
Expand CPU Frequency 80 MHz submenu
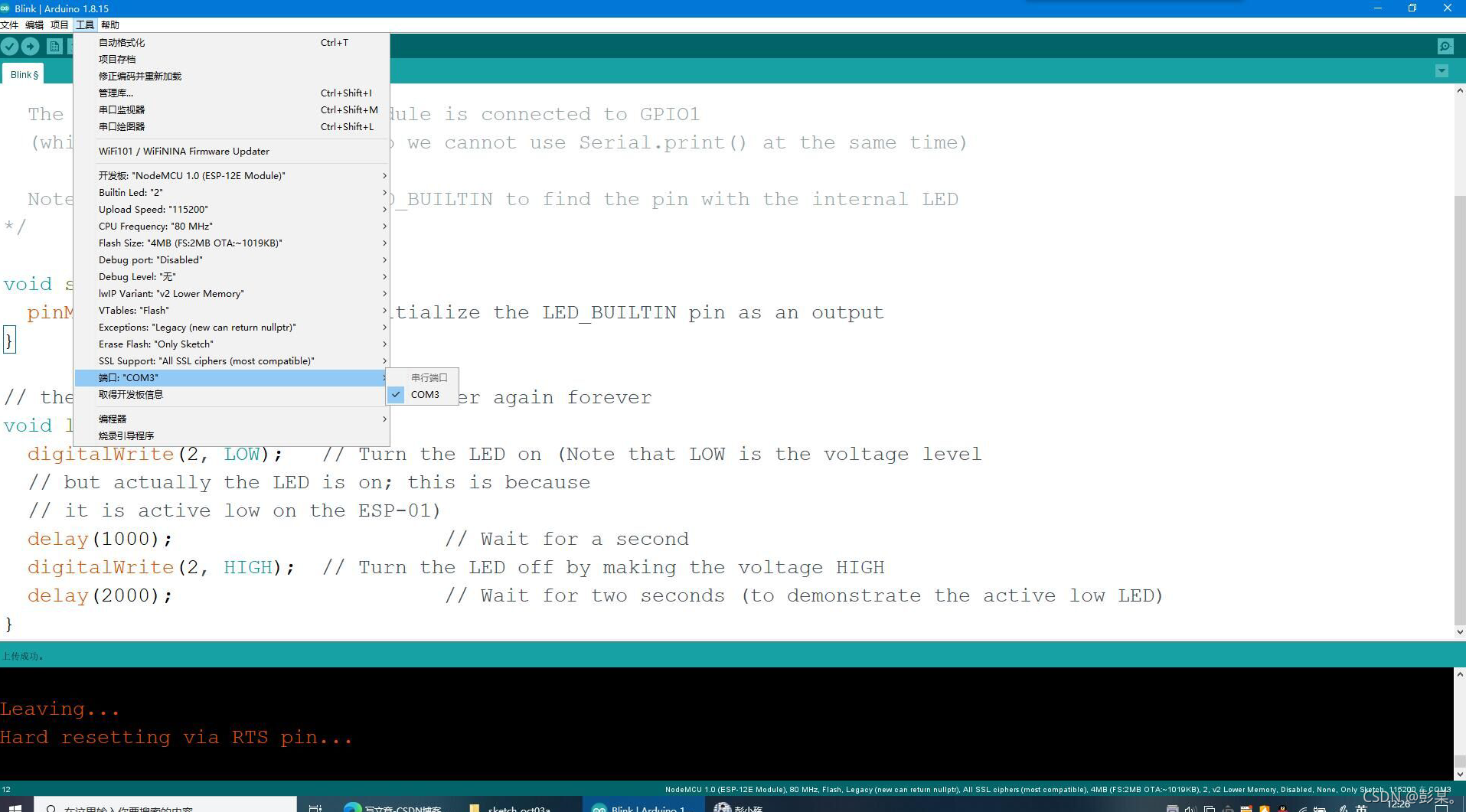(232, 227)
